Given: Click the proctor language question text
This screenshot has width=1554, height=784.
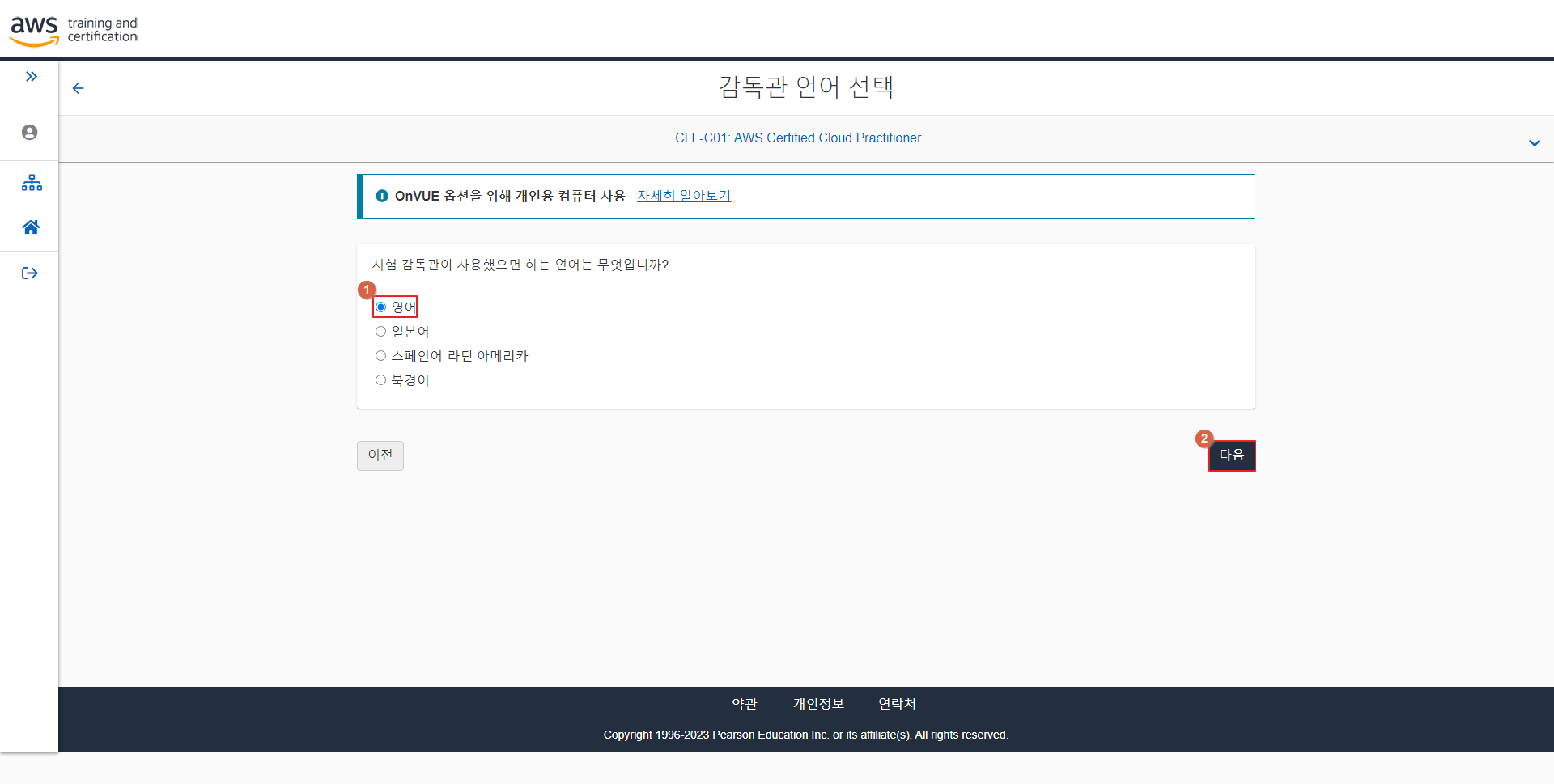Looking at the screenshot, I should (x=520, y=265).
